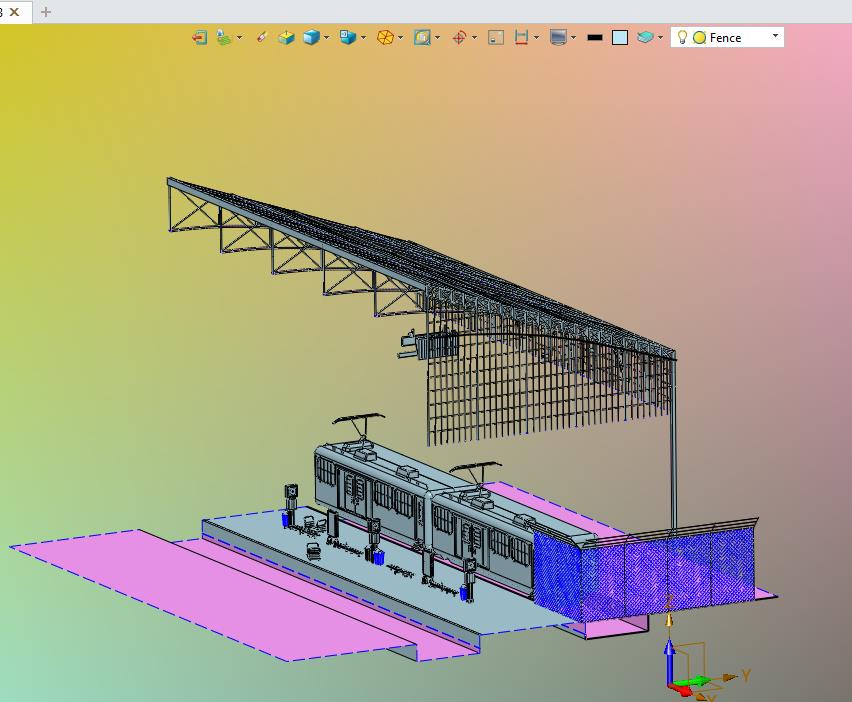Click the zoom window icon
The width and height of the screenshot is (852, 702).
coord(422,37)
